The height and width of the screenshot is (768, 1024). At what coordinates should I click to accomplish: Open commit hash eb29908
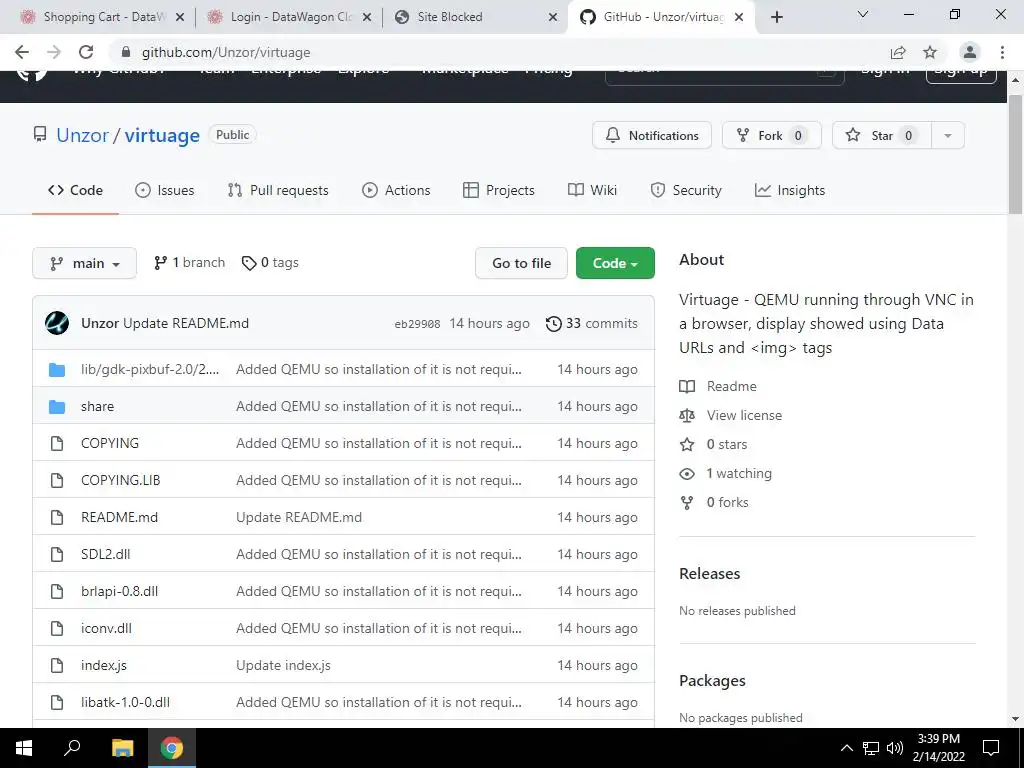[x=417, y=324]
